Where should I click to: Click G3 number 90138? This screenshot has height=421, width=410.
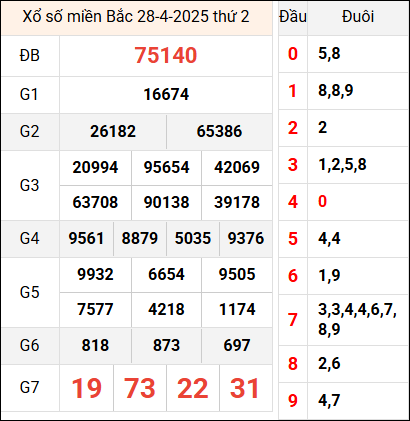[x=166, y=202]
